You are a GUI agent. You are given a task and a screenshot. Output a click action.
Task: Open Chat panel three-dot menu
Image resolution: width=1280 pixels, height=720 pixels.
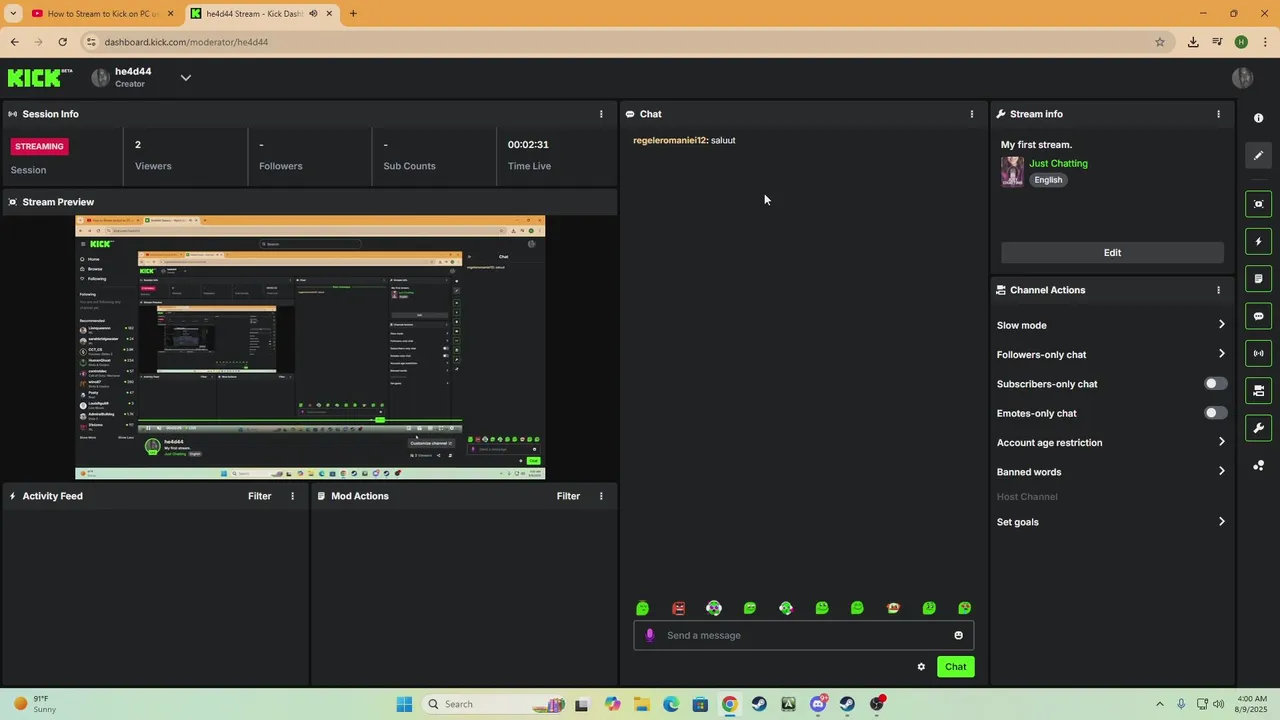pyautogui.click(x=972, y=114)
